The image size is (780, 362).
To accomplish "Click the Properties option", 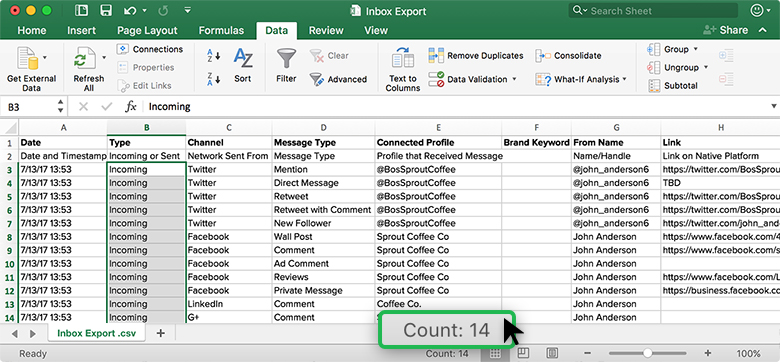I will pyautogui.click(x=146, y=68).
